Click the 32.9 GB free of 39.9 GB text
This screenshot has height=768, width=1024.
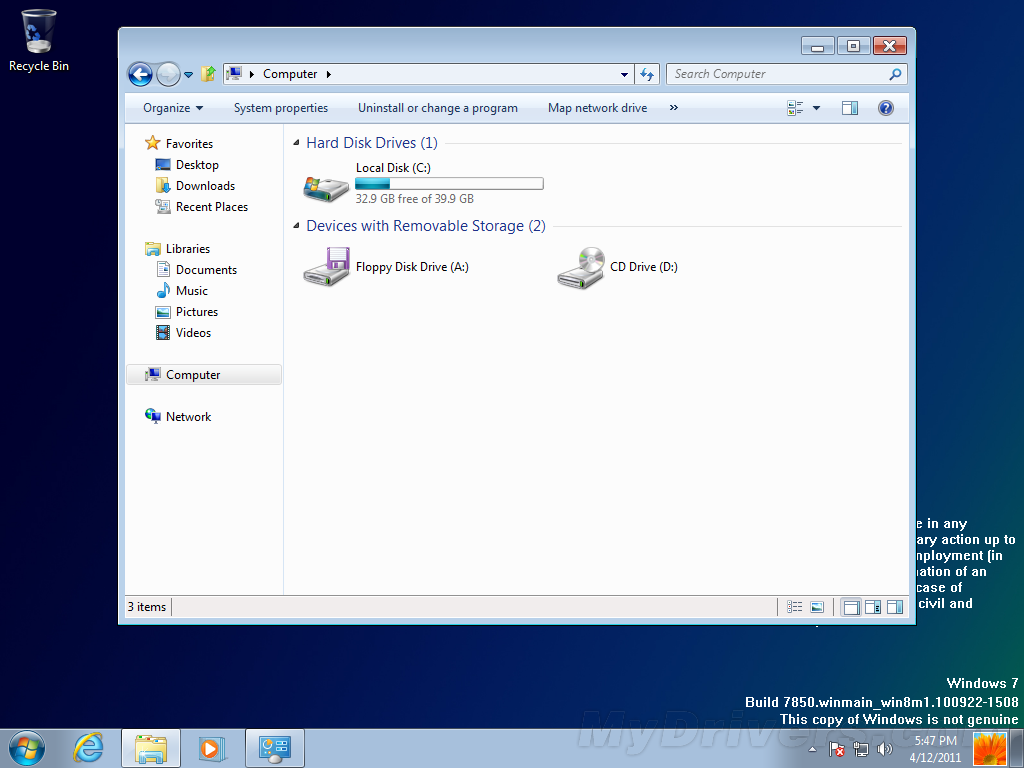[415, 199]
